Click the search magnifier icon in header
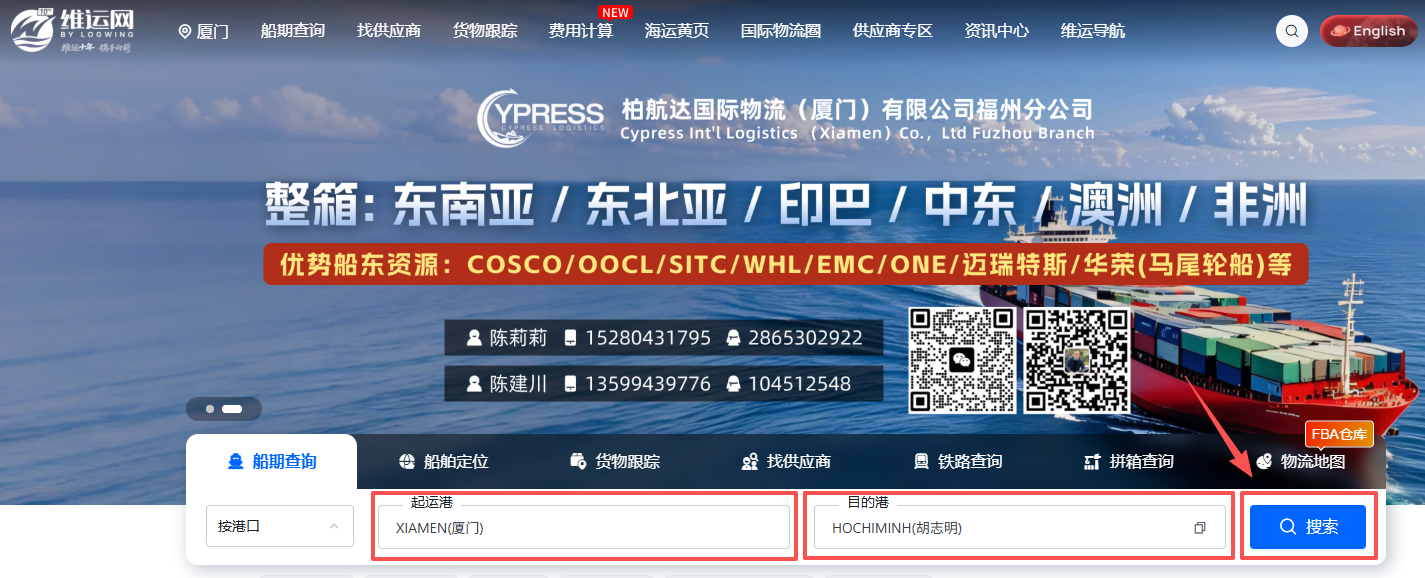 1292,31
